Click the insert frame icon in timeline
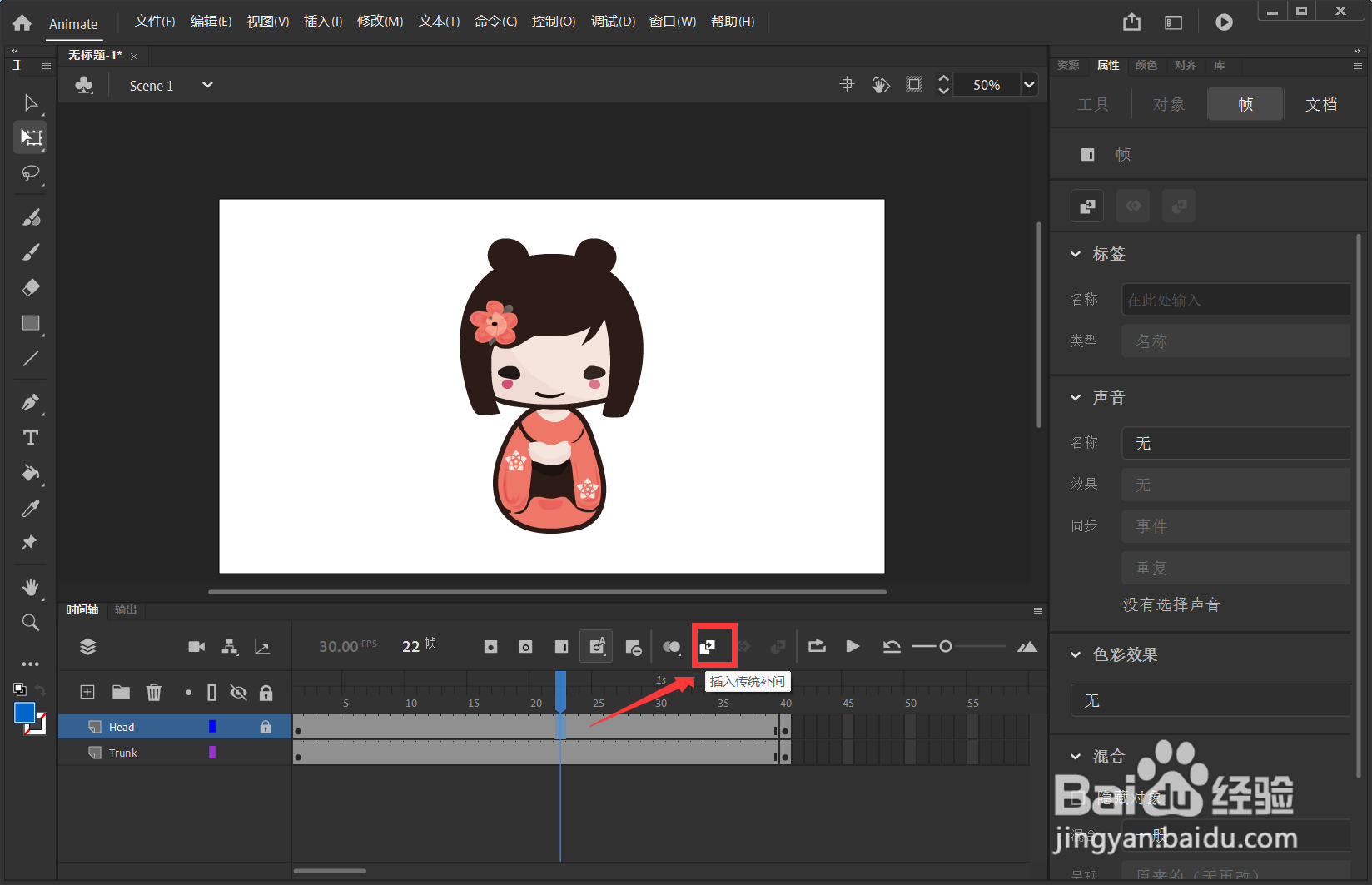 (562, 647)
